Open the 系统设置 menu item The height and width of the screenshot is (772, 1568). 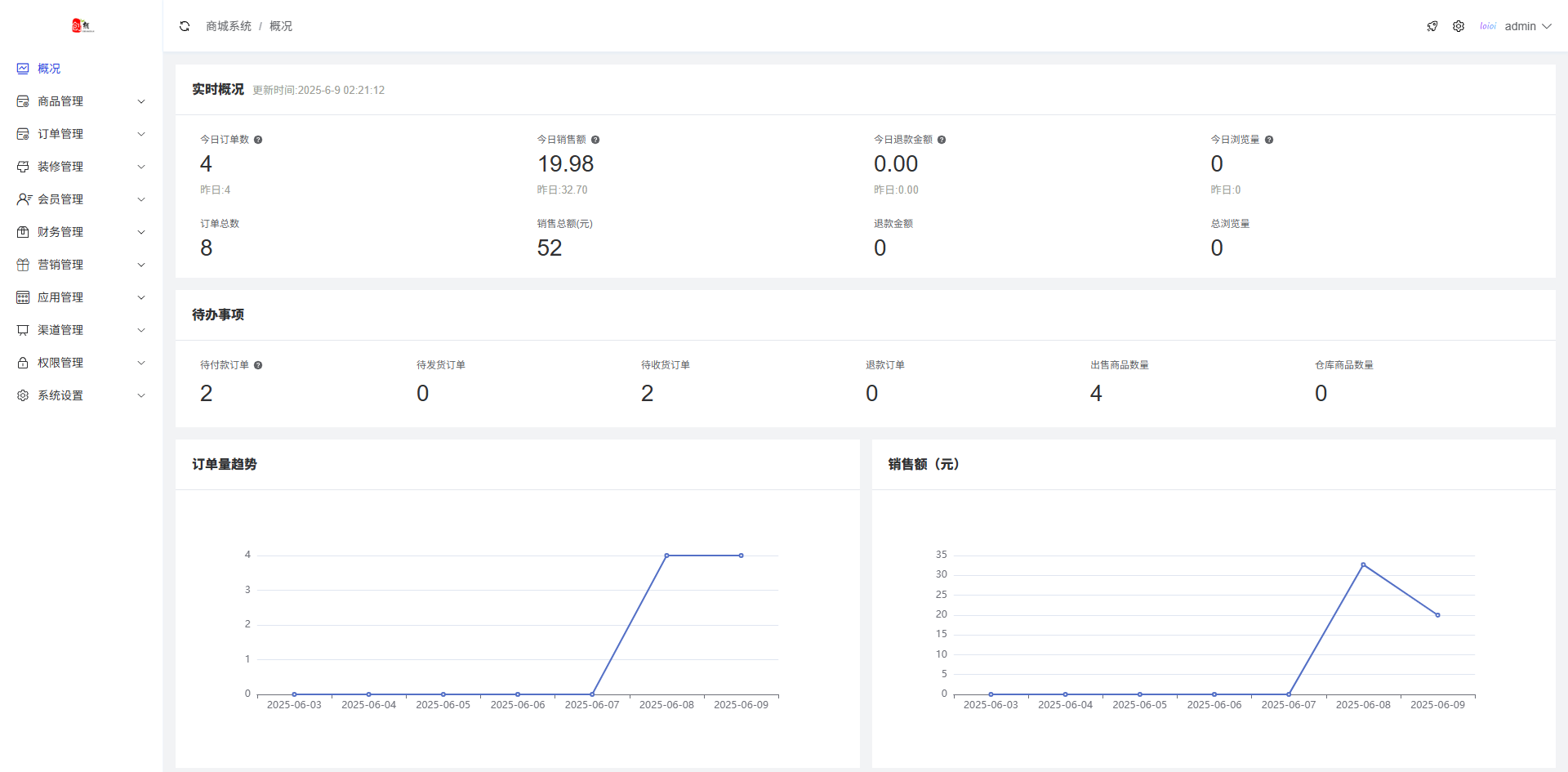[x=81, y=395]
